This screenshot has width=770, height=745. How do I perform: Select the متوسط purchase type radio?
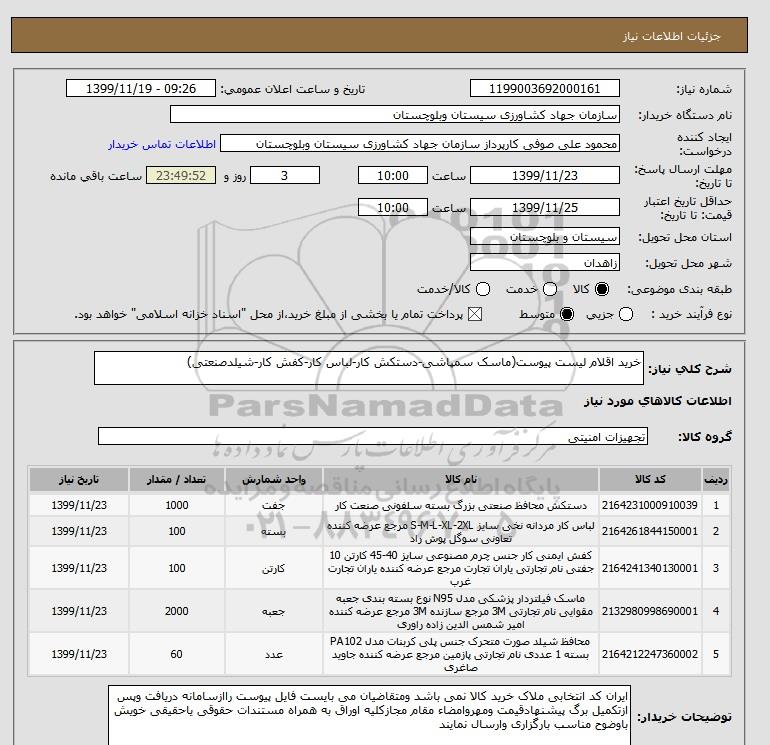tap(567, 314)
